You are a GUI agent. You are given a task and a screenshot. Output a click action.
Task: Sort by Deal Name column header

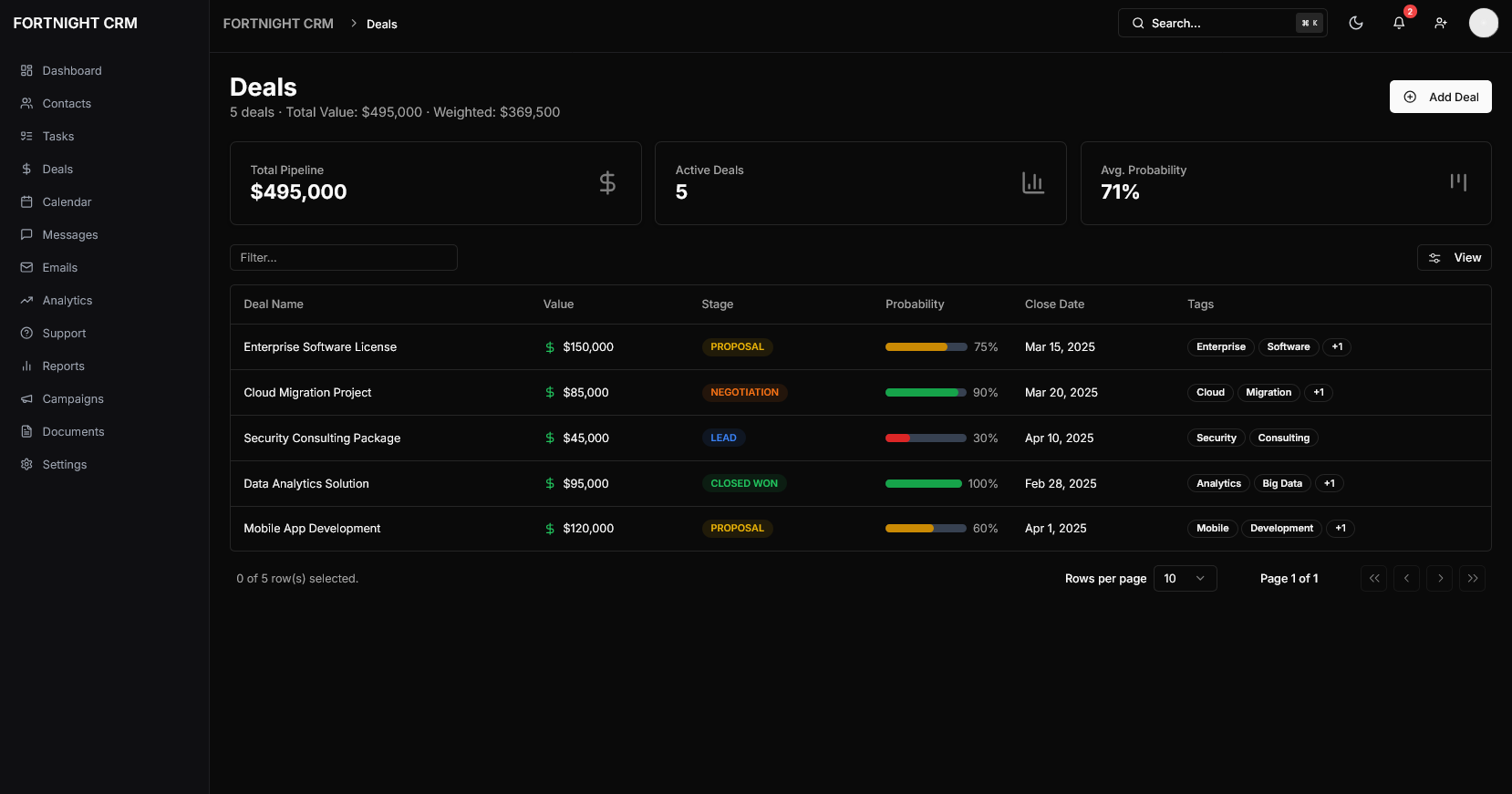tap(274, 304)
